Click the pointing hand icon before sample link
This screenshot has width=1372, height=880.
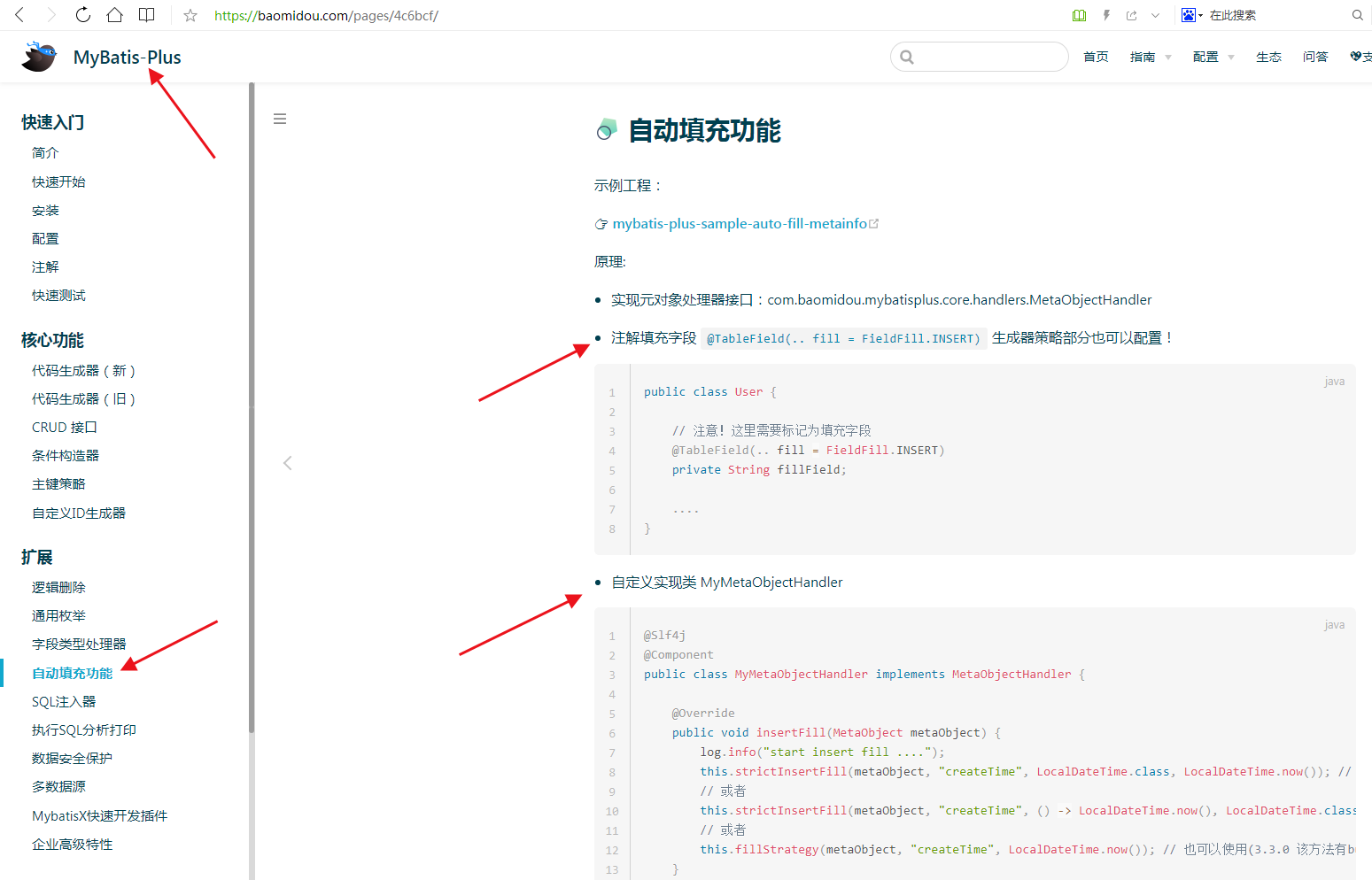[x=601, y=225]
